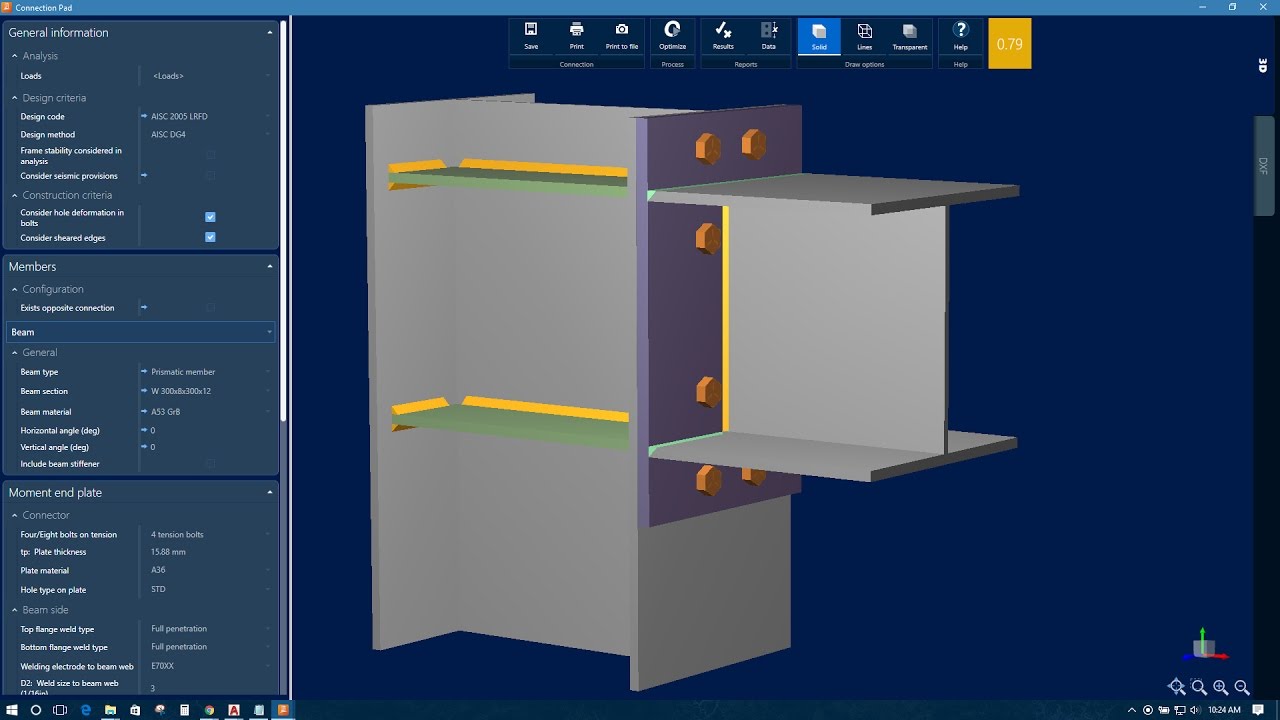This screenshot has width=1280, height=720.
Task: Click the yellow 0.79 ratio indicator
Action: (x=1009, y=43)
